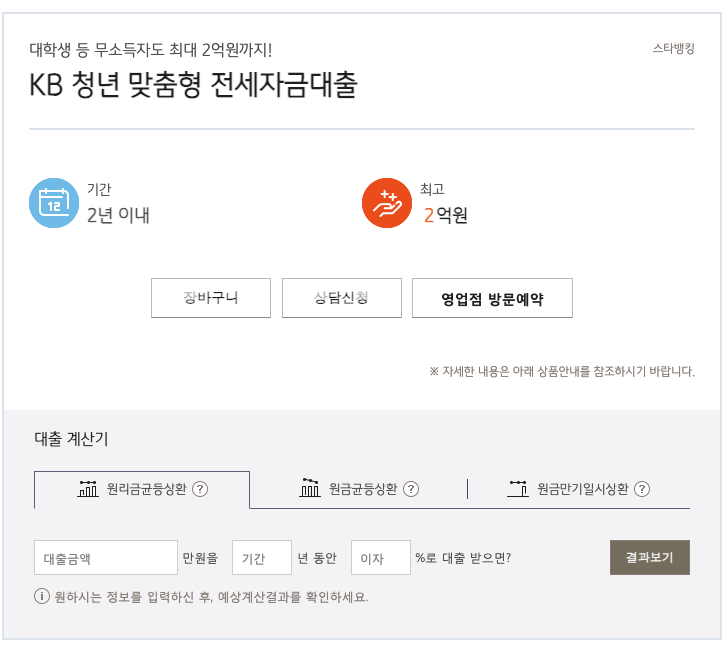The height and width of the screenshot is (649, 724).
Task: Open 영업점 방문예약
Action: coord(492,298)
